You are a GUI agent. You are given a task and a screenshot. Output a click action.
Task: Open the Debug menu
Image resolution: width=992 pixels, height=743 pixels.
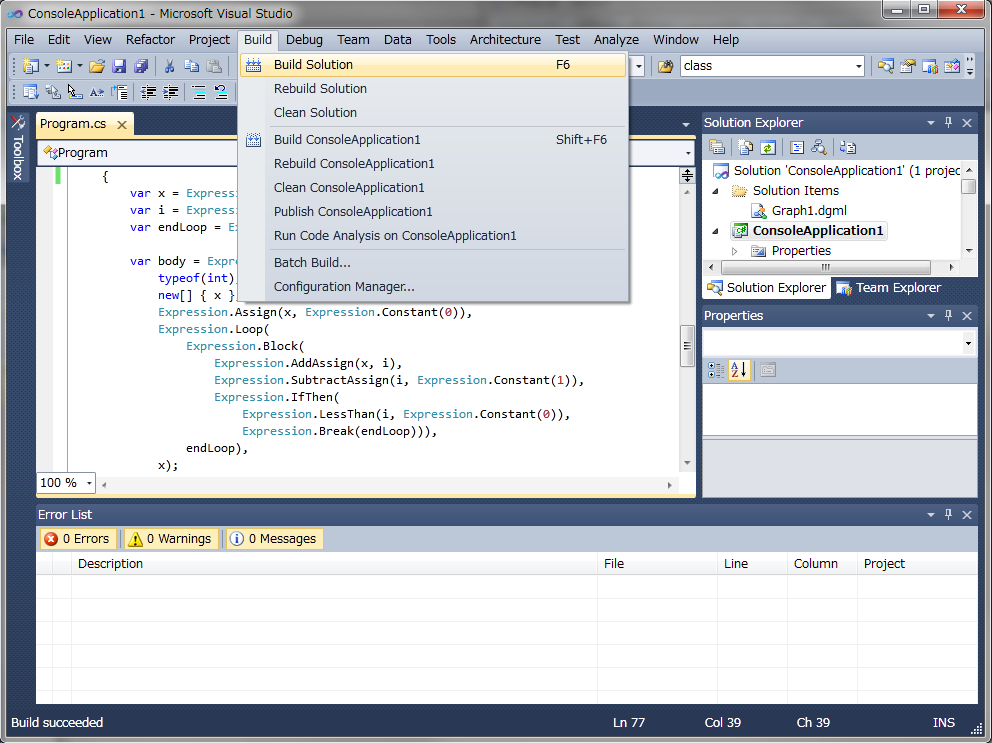pos(304,39)
